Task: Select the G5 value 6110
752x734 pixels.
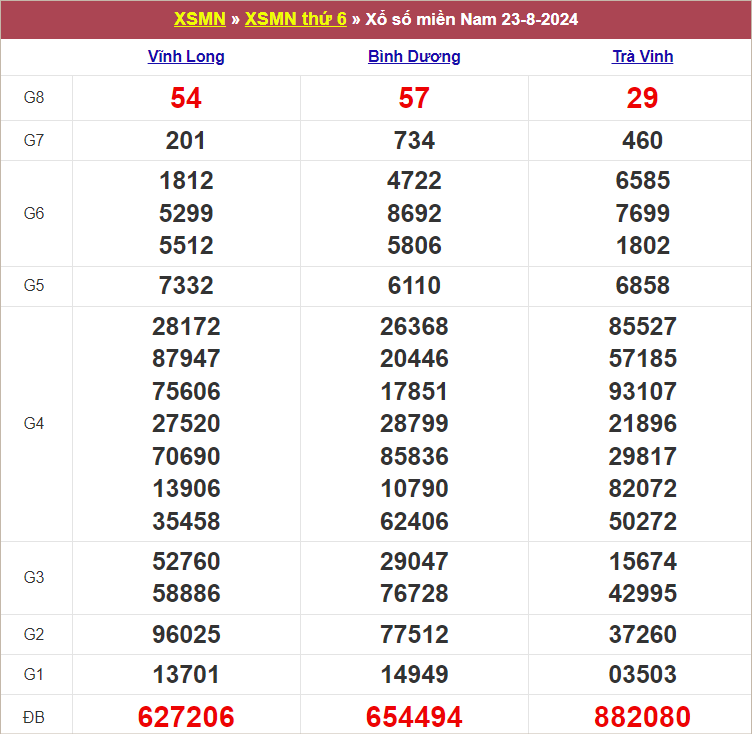Action: click(x=414, y=286)
